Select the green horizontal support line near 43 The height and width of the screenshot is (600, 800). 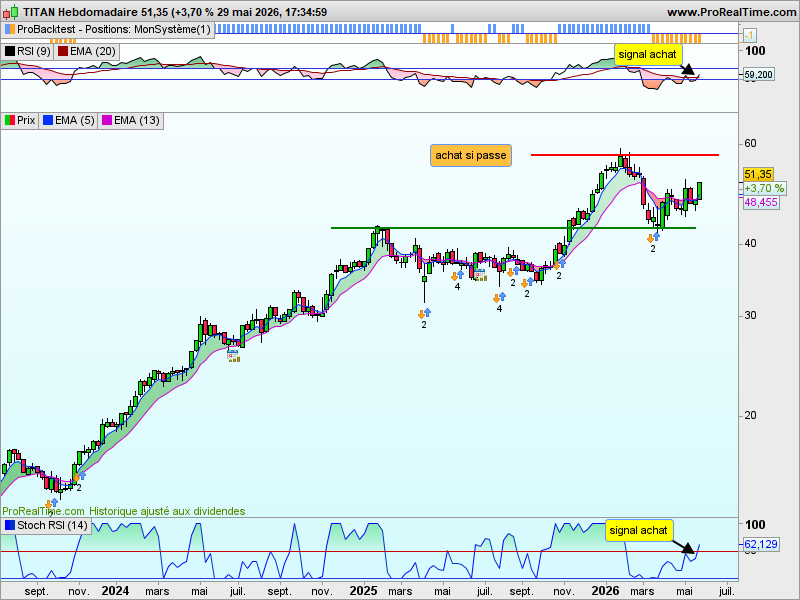(513, 228)
